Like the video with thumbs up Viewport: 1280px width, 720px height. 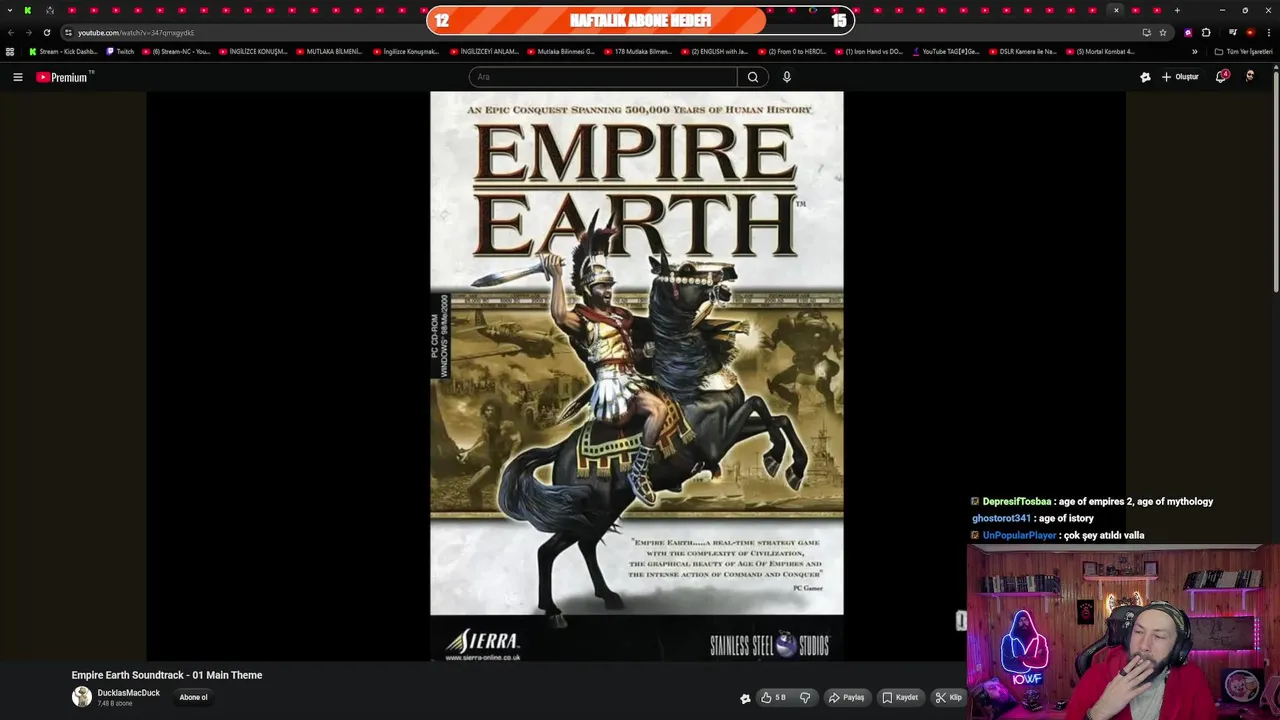(773, 698)
